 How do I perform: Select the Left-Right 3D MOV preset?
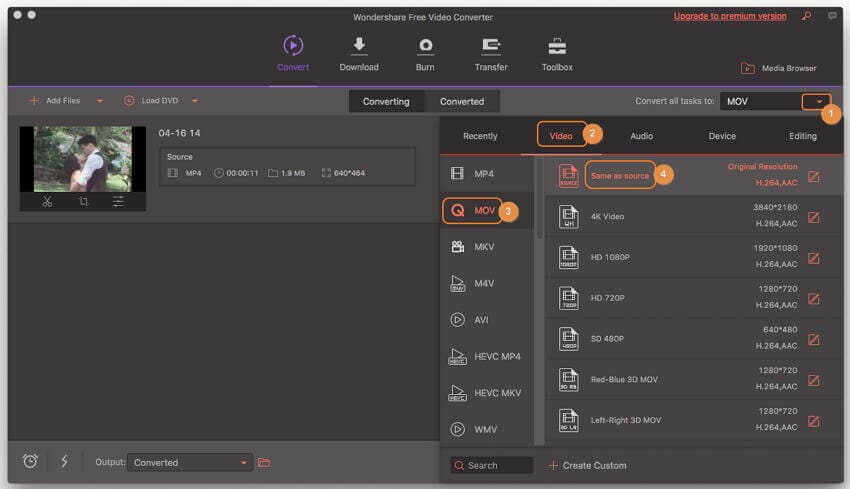pyautogui.click(x=693, y=420)
